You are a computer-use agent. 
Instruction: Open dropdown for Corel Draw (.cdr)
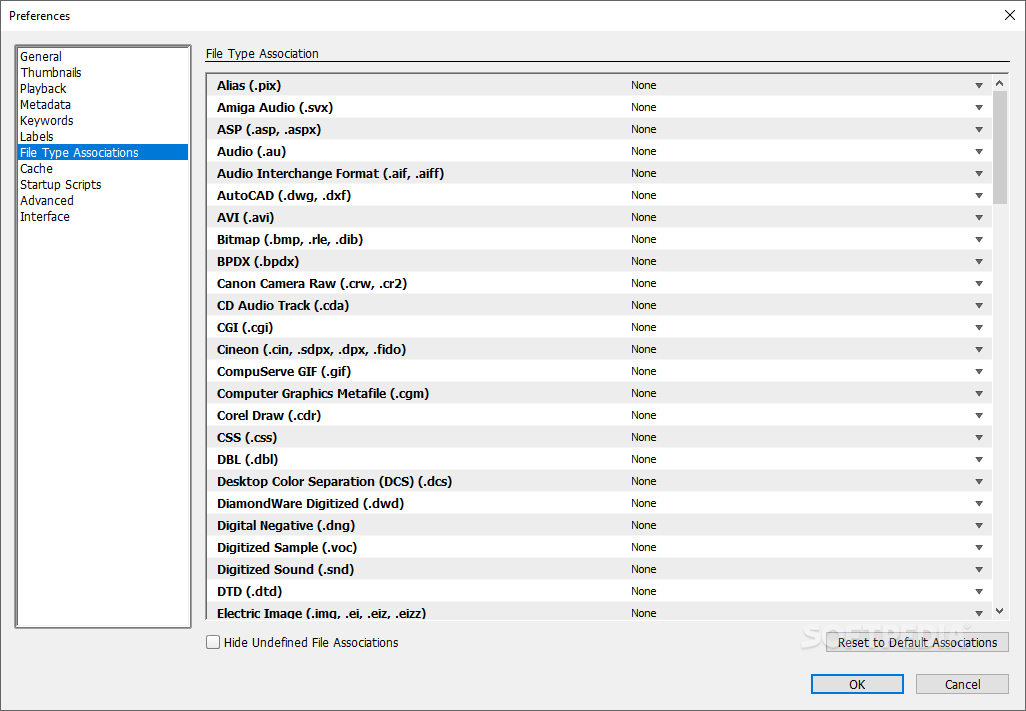click(979, 416)
